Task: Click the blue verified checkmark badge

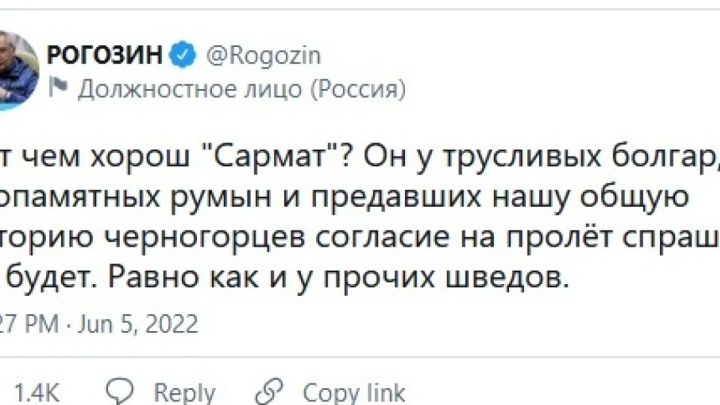Action: (185, 54)
